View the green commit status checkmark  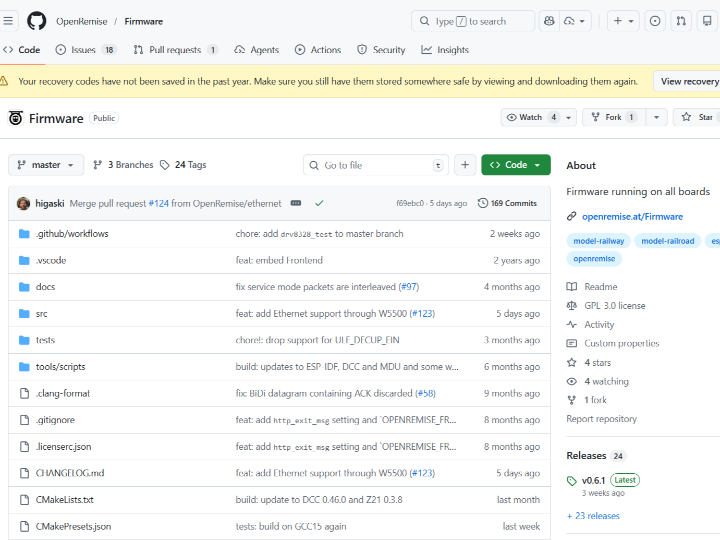click(x=319, y=203)
